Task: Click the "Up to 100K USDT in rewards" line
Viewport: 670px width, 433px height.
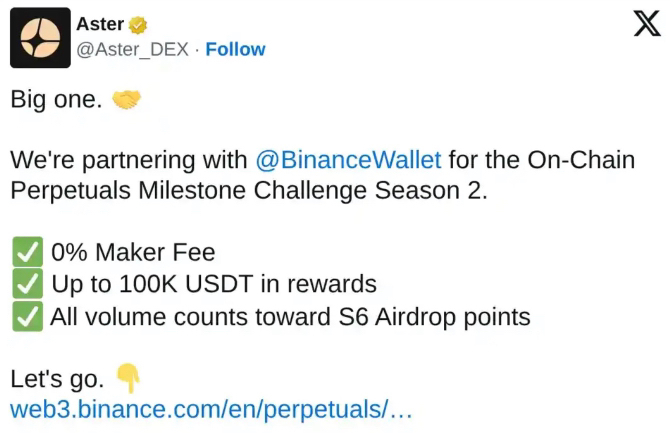Action: click(214, 285)
